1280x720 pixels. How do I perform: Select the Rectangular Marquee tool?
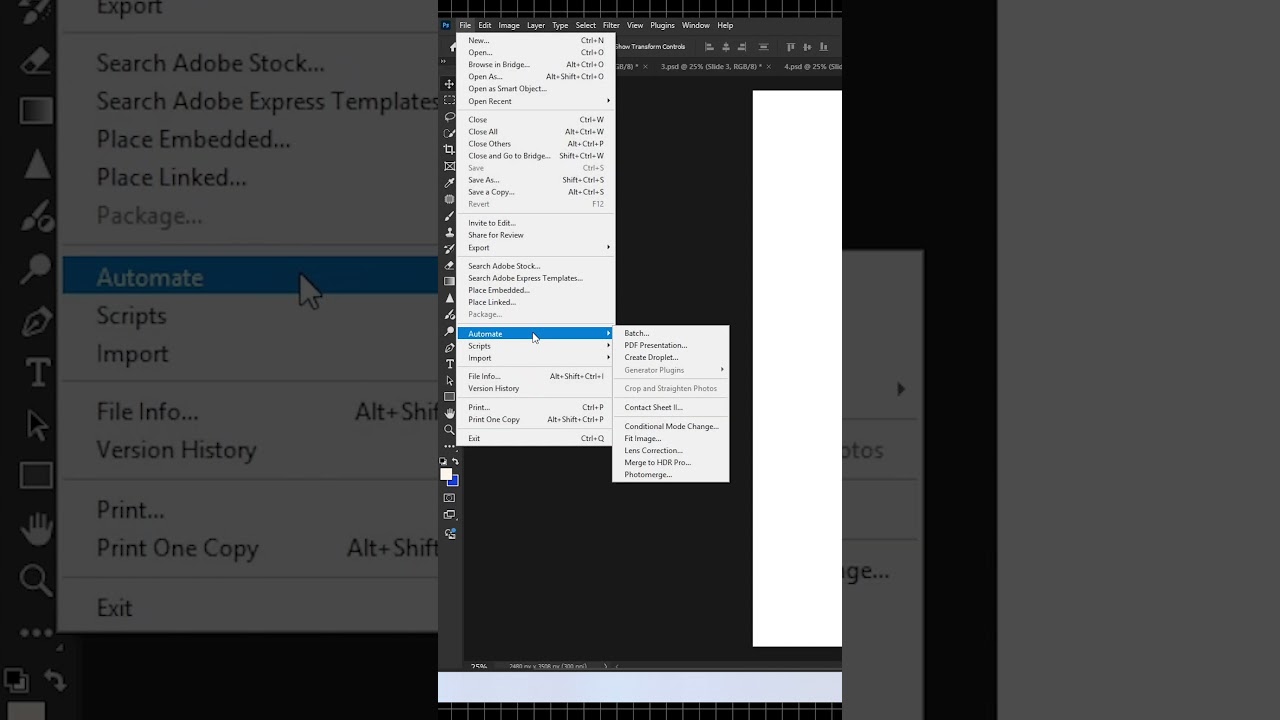[x=449, y=100]
